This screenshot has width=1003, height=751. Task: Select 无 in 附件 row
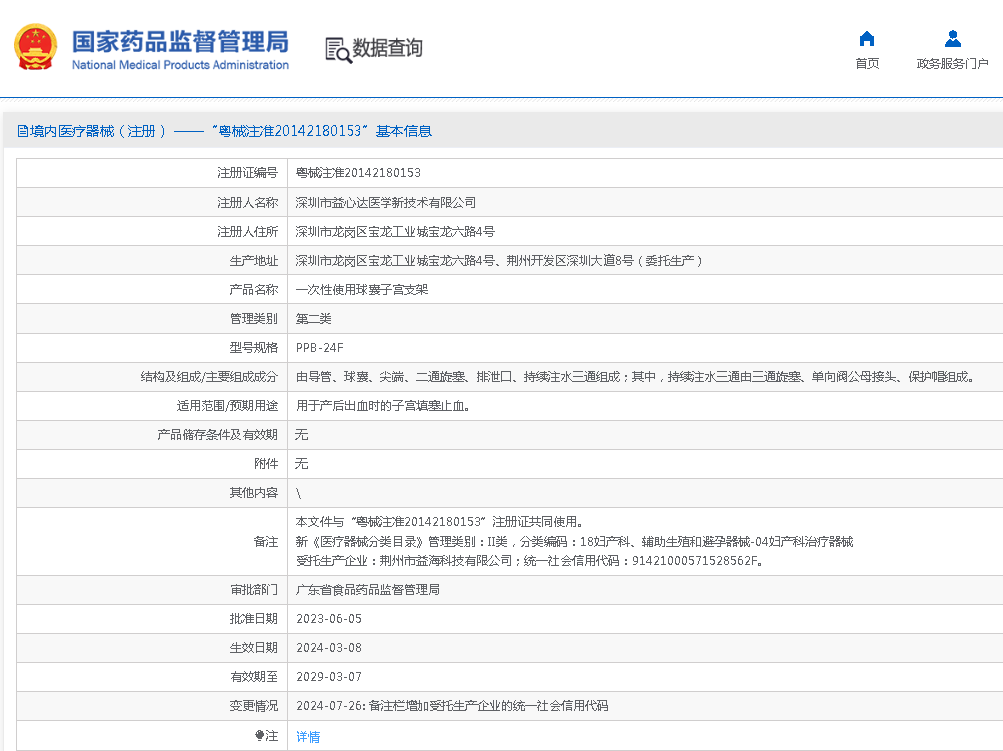(301, 464)
